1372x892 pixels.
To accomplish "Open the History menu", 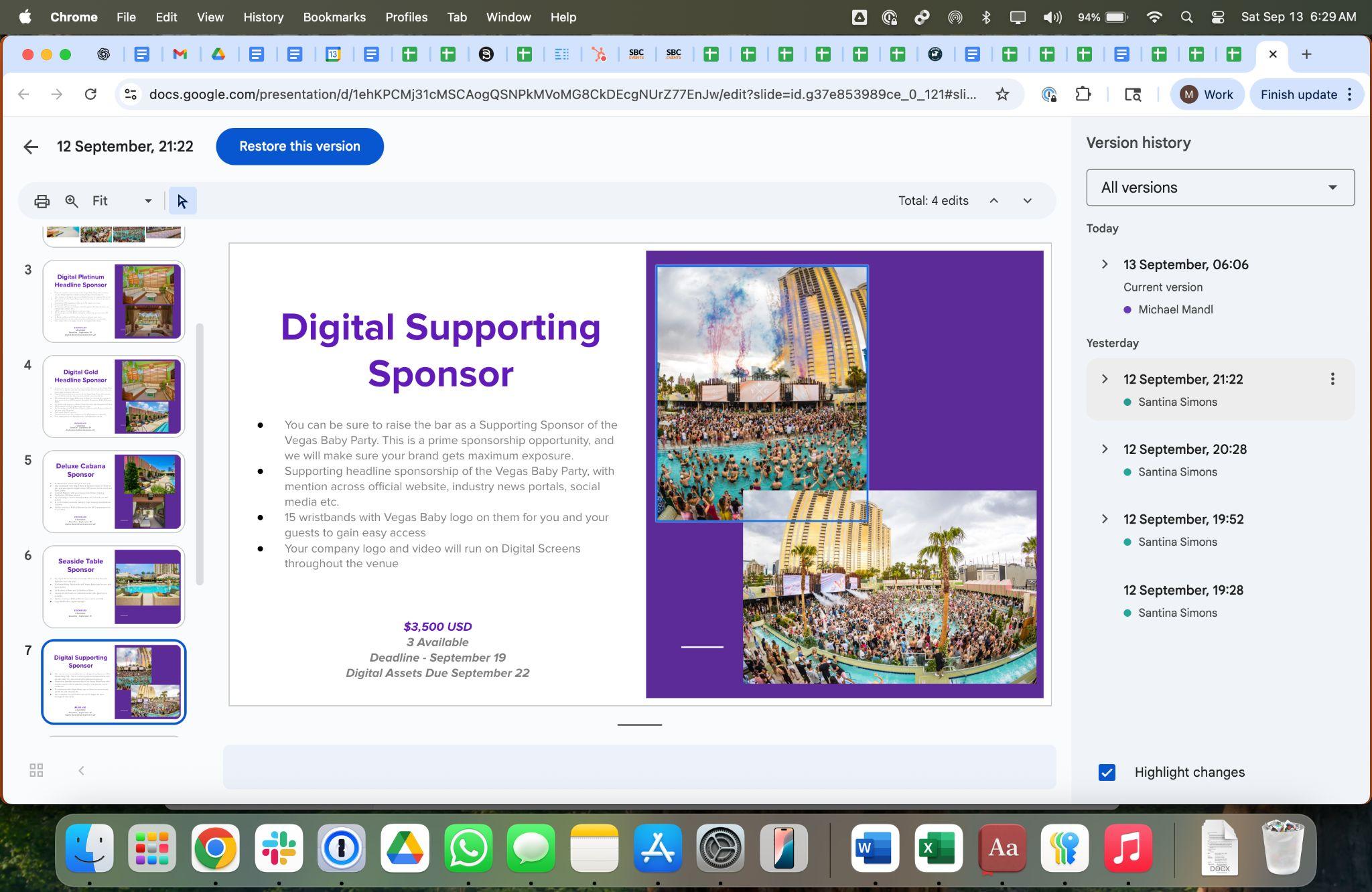I will [263, 17].
